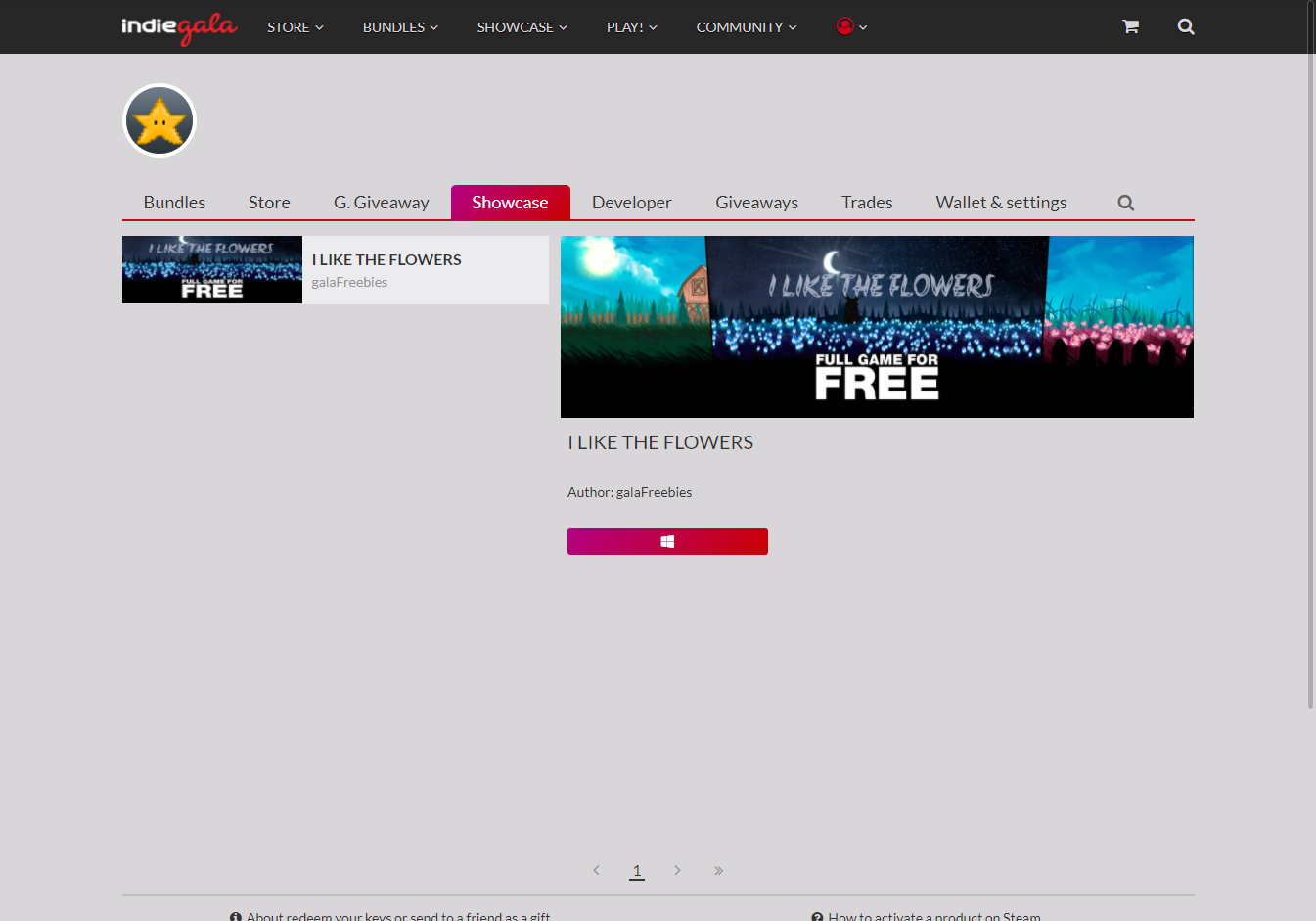Expand the COMMUNITY dropdown menu

point(747,27)
